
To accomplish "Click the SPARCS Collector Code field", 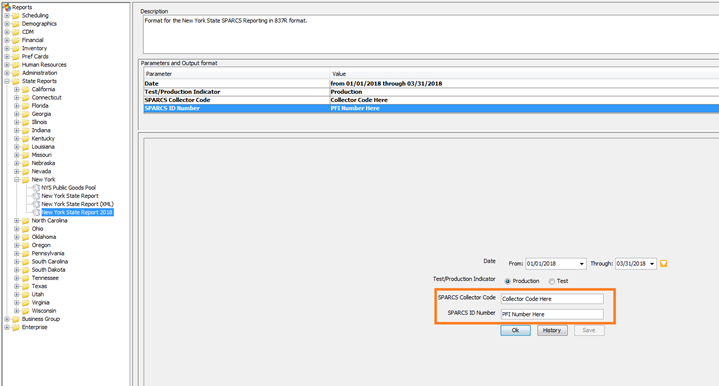I will (552, 299).
